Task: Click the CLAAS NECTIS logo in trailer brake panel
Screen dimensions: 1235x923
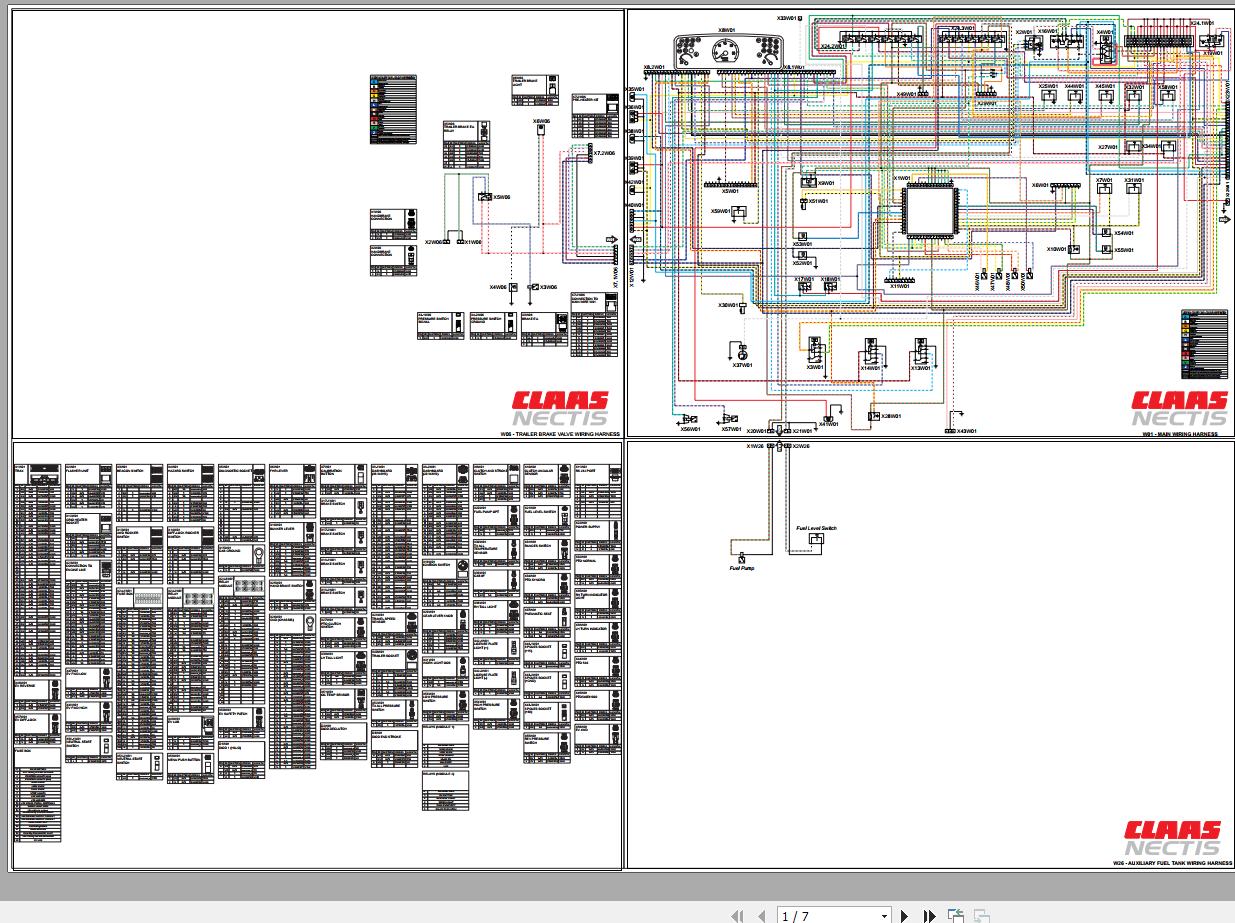Action: coord(561,409)
